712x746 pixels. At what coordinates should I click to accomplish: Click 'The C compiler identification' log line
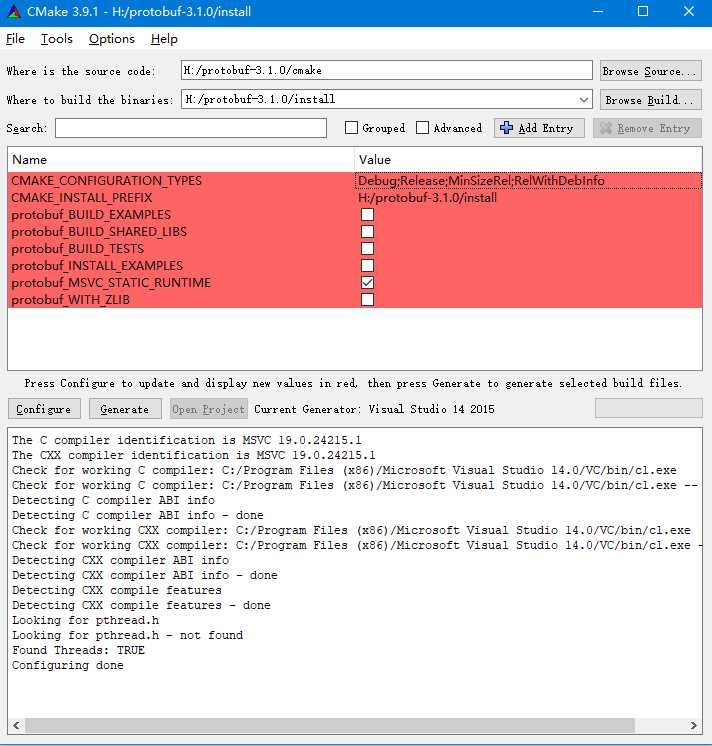pyautogui.click(x=186, y=440)
